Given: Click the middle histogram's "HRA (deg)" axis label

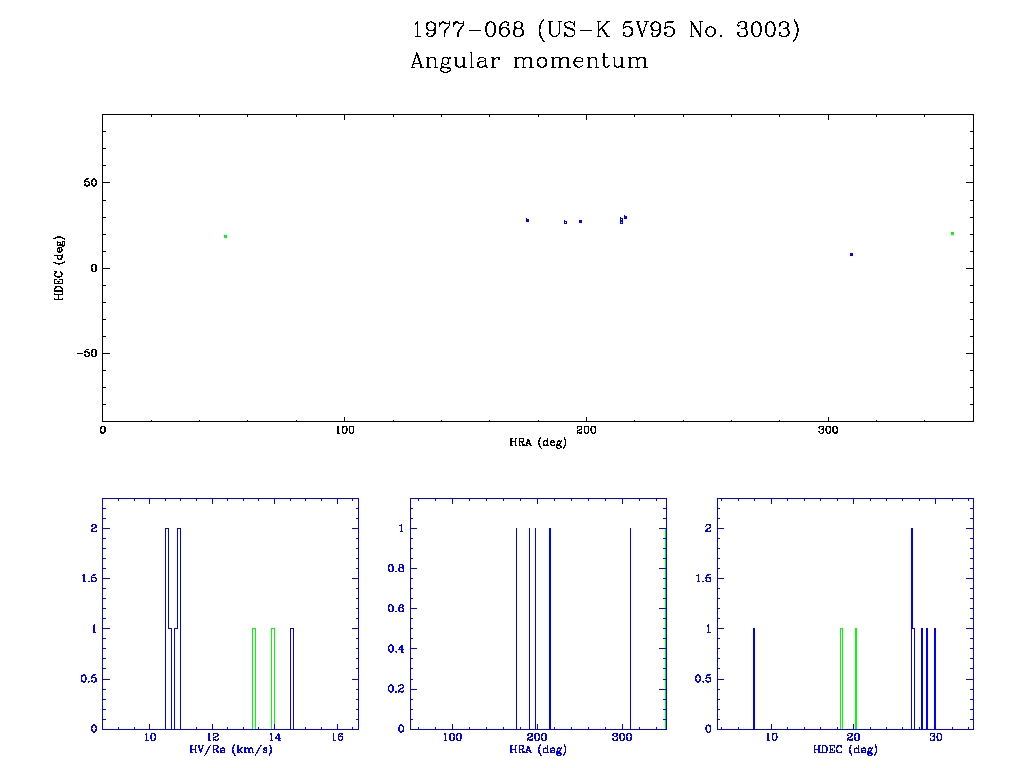Looking at the screenshot, I should coord(537,749).
